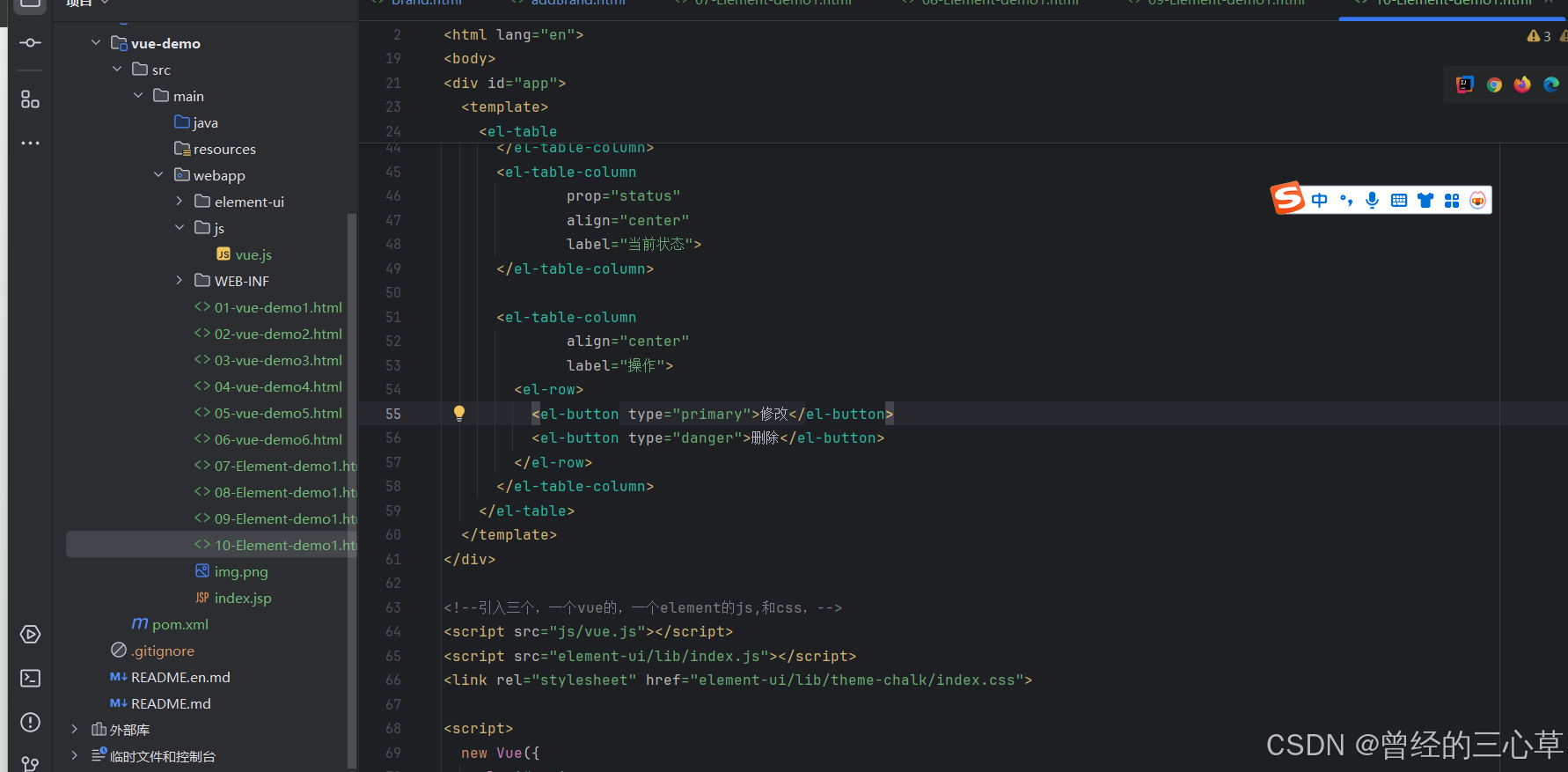The width and height of the screenshot is (1568, 772).
Task: Open the Commit tool window icon
Action: pos(30,42)
